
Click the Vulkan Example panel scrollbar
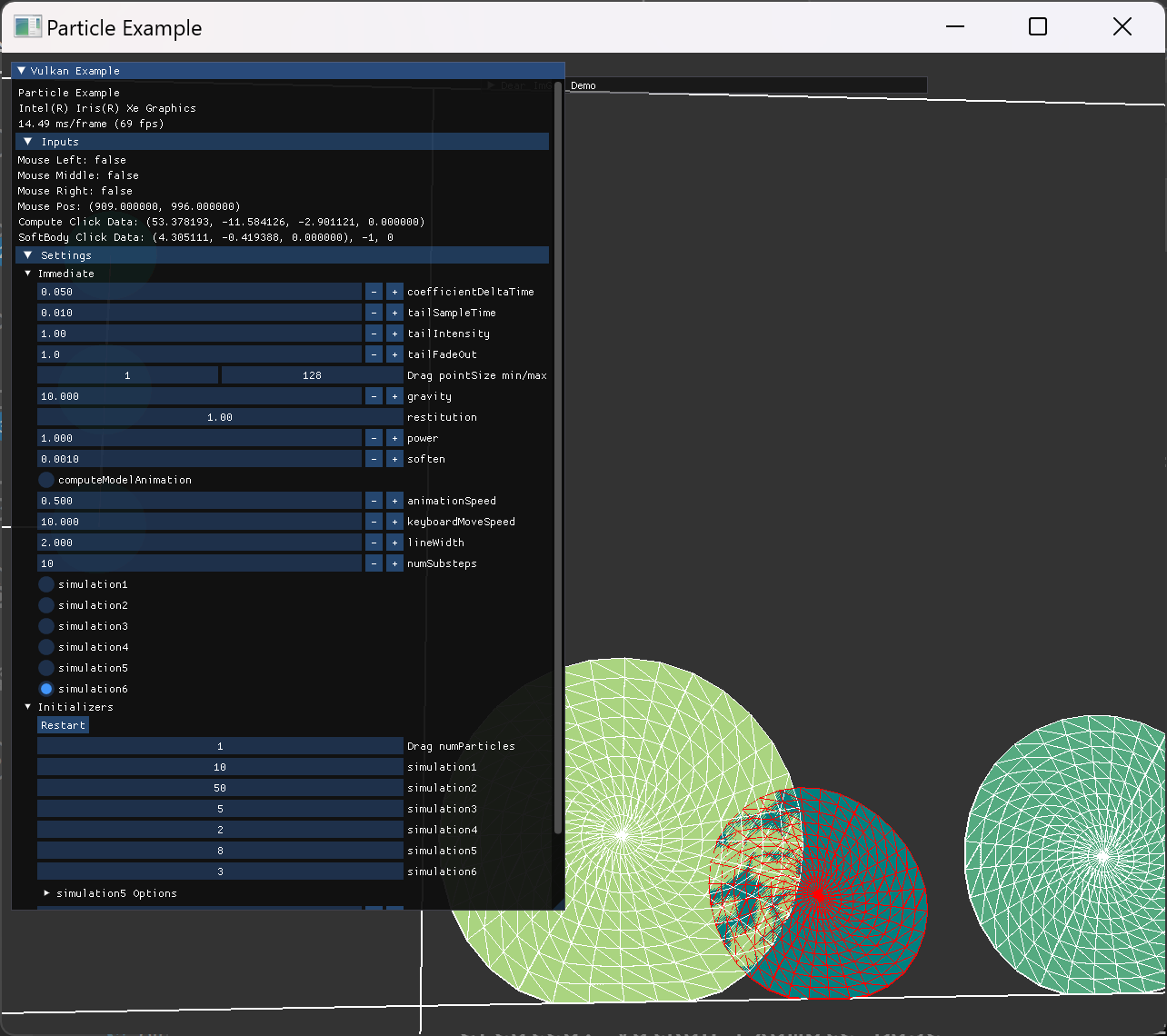point(557,458)
